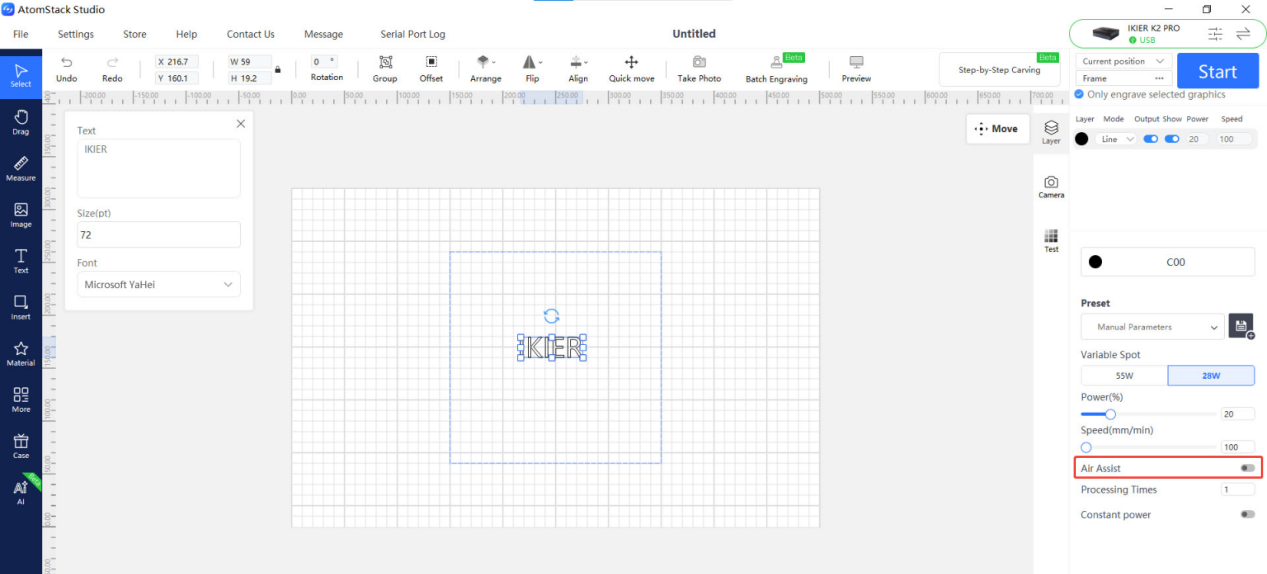Screen dimensions: 1267x574
Task: Click the blue Start button
Action: click(x=1217, y=71)
